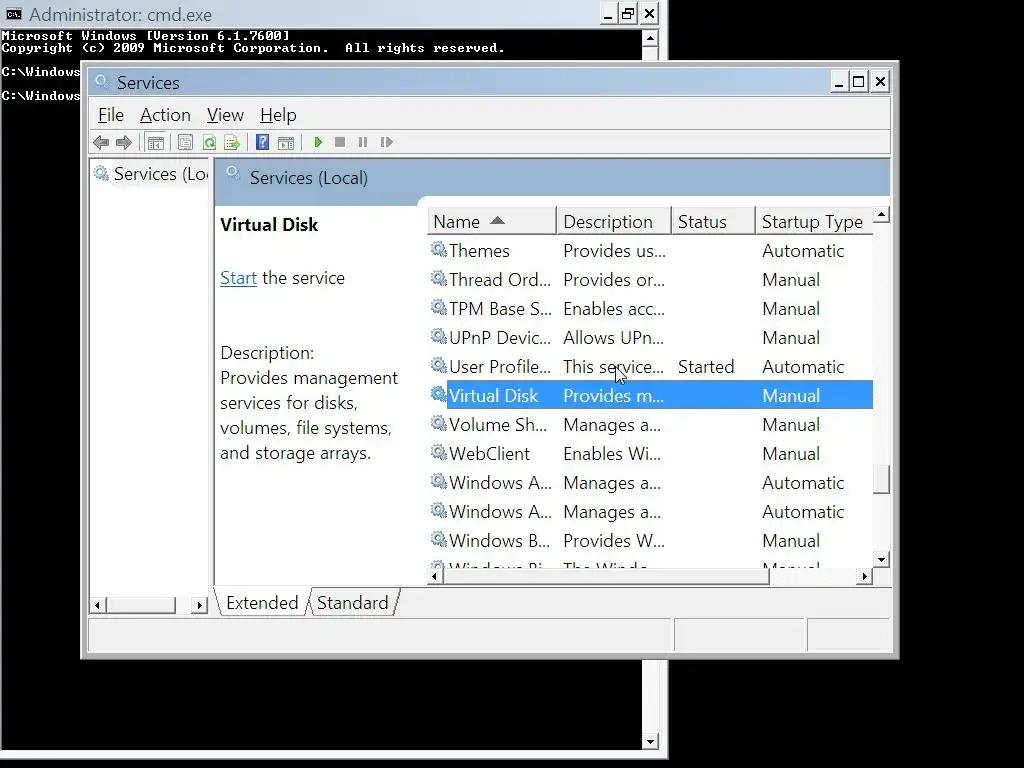1024x768 pixels.
Task: Click services list horizontal scrollbar right arrow
Action: pos(865,576)
